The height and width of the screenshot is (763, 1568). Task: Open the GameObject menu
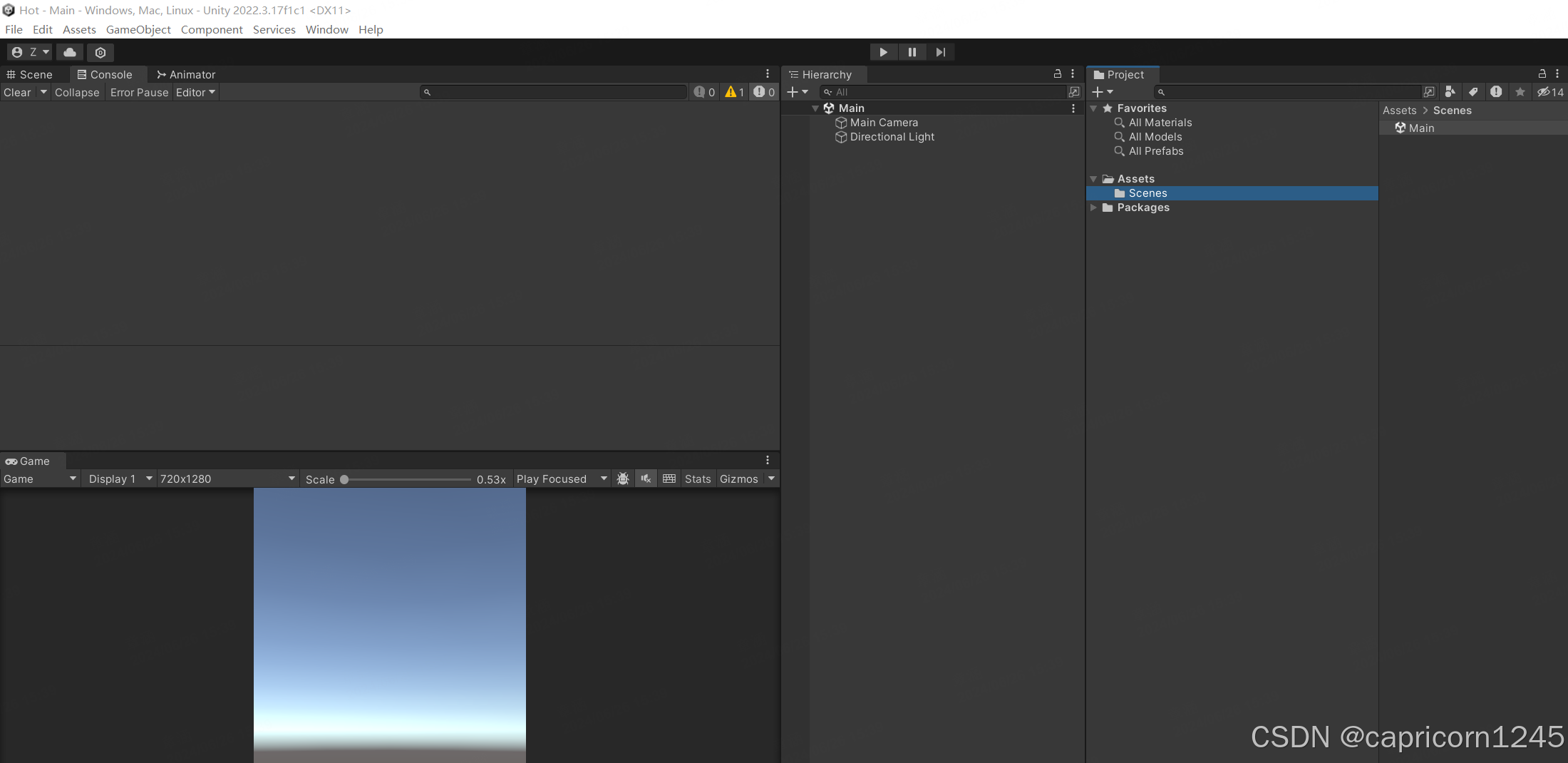(x=138, y=29)
